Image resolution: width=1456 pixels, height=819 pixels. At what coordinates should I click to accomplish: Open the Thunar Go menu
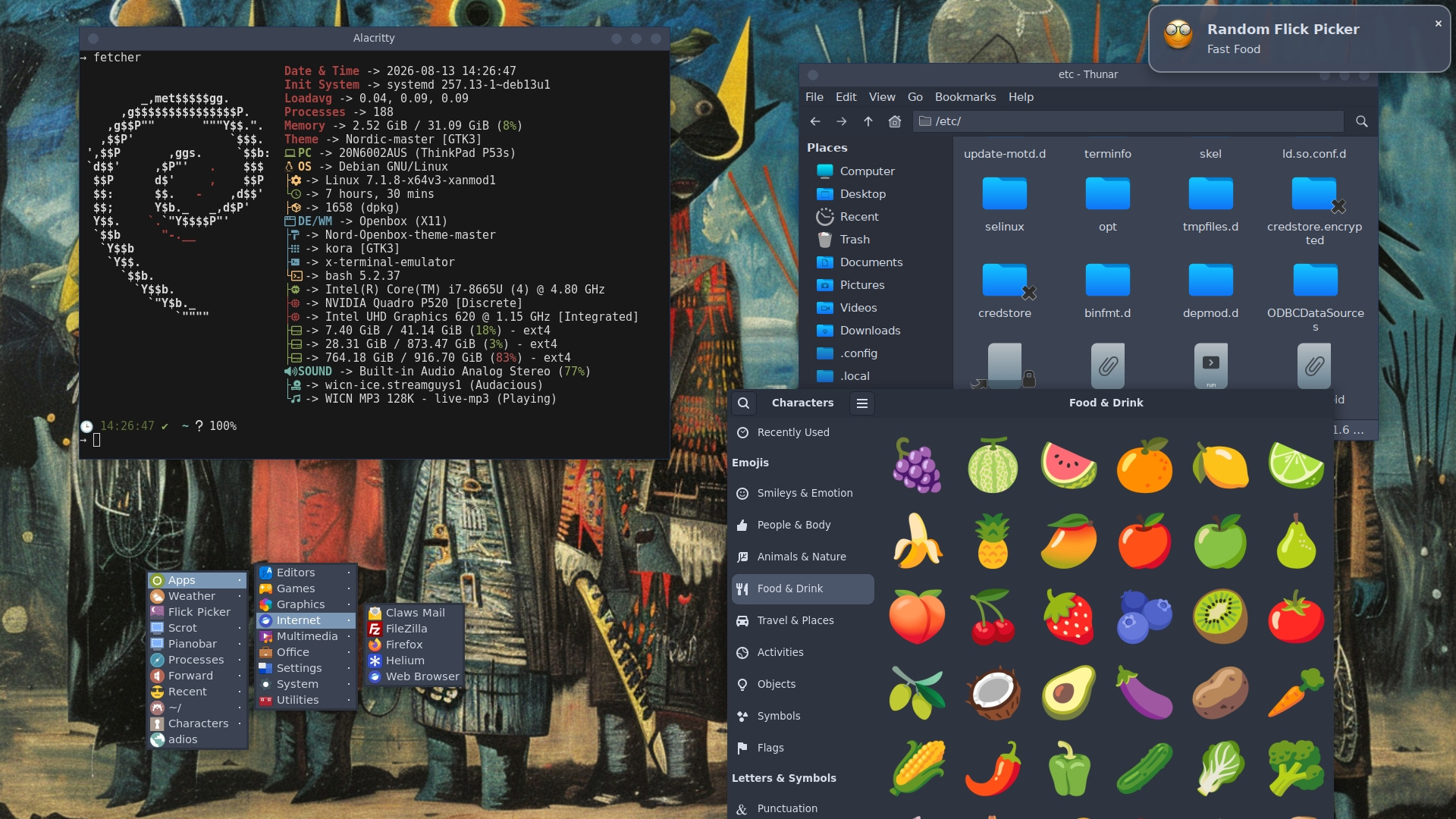click(x=915, y=97)
